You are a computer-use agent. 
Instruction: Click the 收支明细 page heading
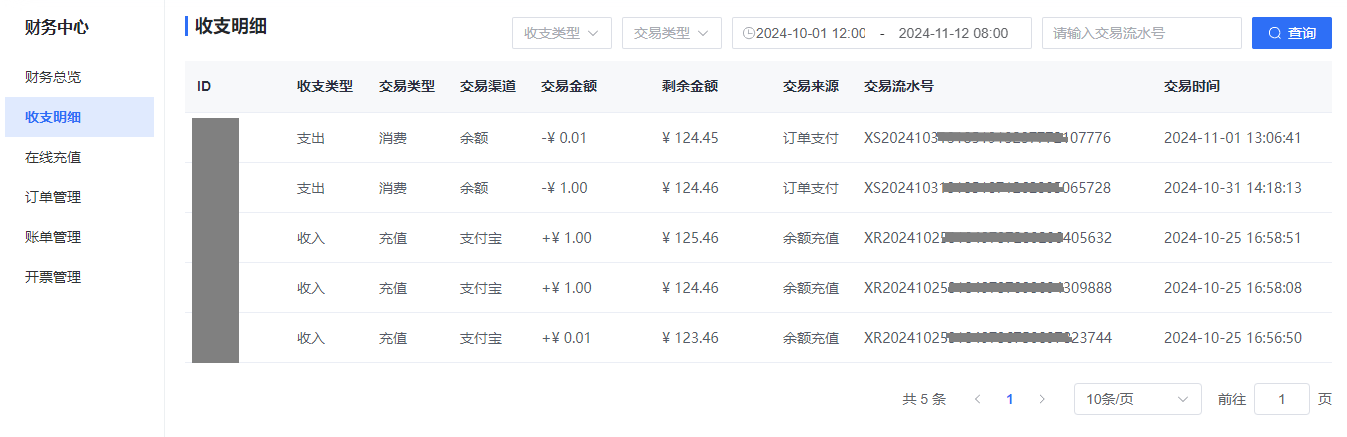[x=231, y=26]
